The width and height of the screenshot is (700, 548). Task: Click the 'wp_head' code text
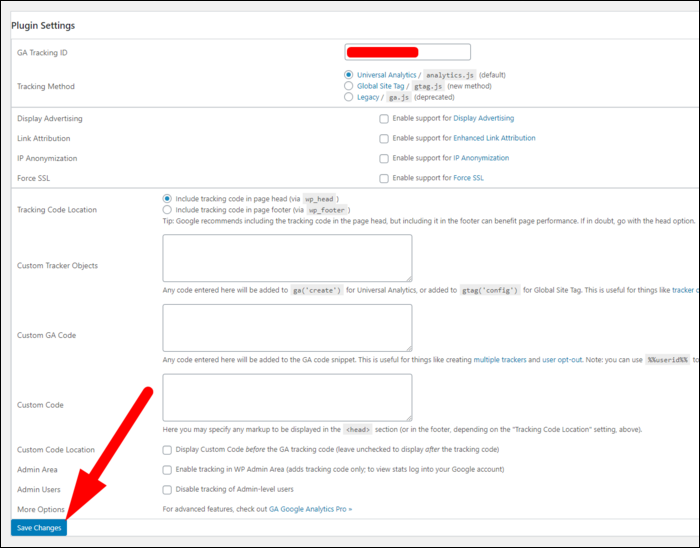click(319, 199)
